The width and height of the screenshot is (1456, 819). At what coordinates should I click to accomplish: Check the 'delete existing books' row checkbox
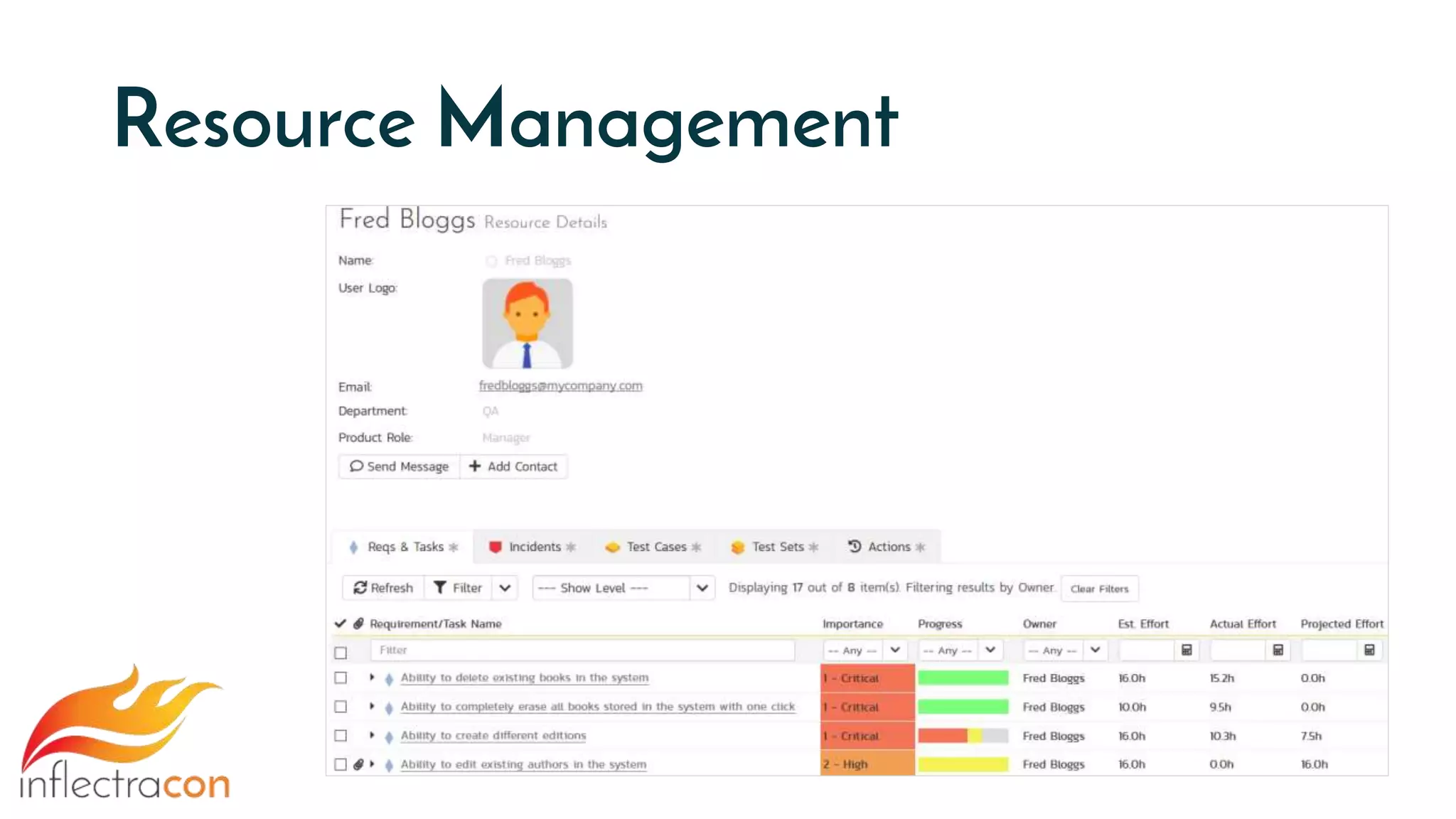click(x=341, y=678)
